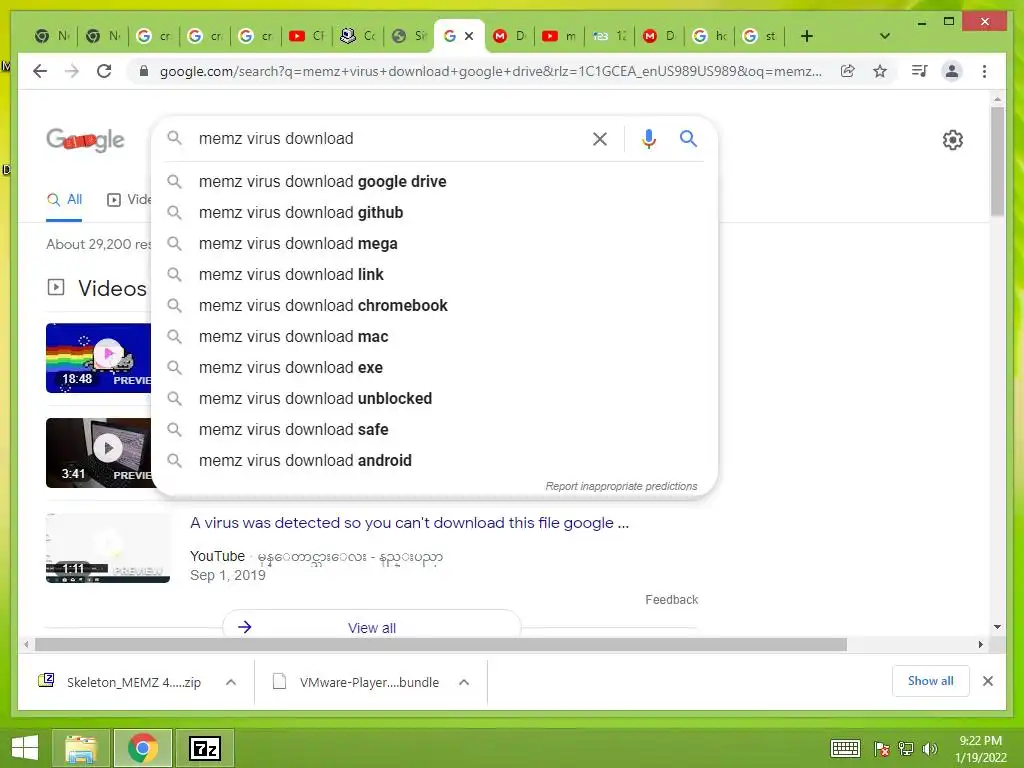Viewport: 1024px width, 768px height.
Task: Open the network tray icon
Action: coord(906,748)
